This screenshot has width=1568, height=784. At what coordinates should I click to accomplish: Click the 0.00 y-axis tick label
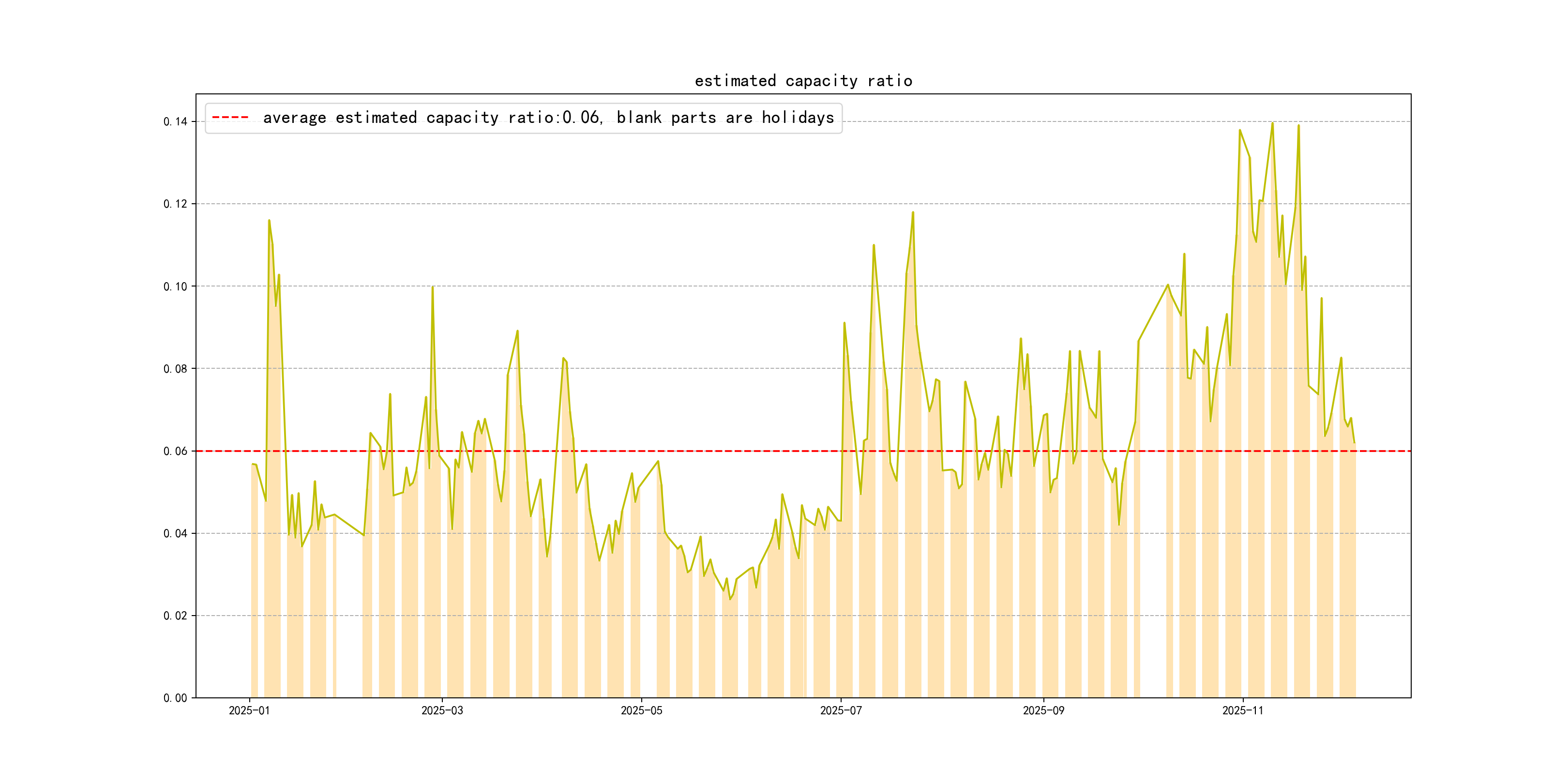(x=175, y=698)
